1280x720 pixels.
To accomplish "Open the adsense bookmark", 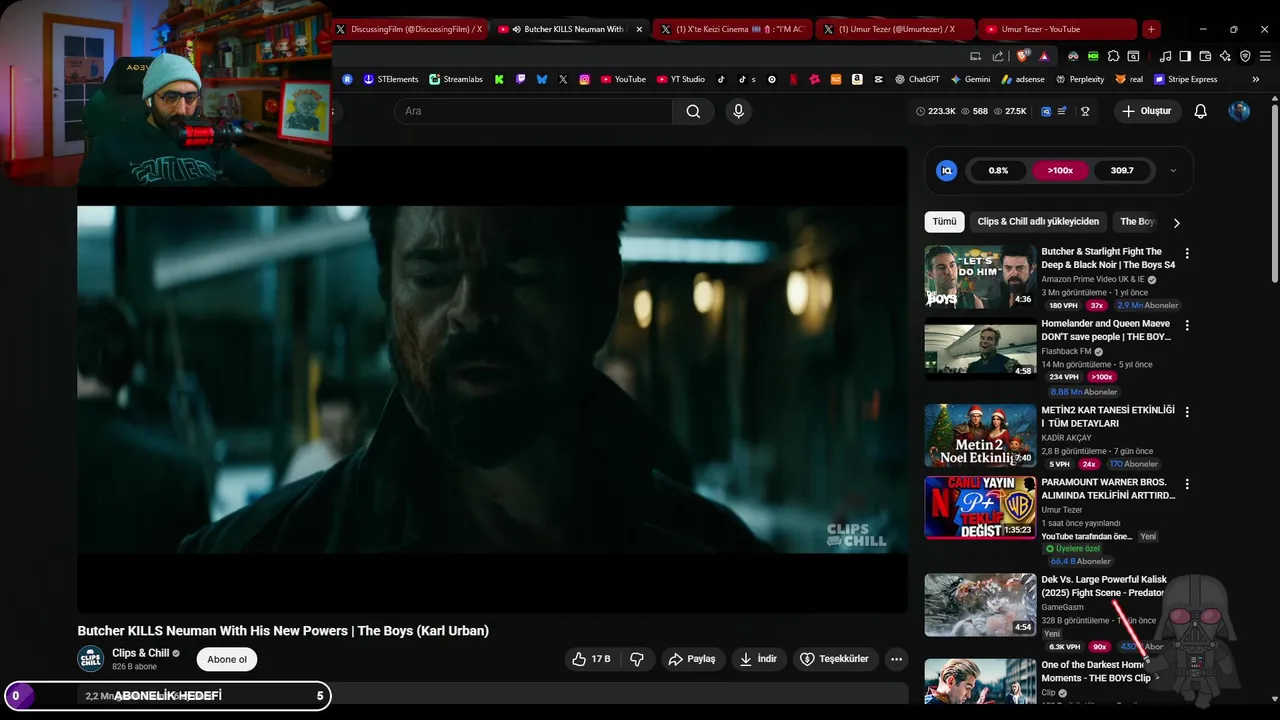I will coord(1023,79).
